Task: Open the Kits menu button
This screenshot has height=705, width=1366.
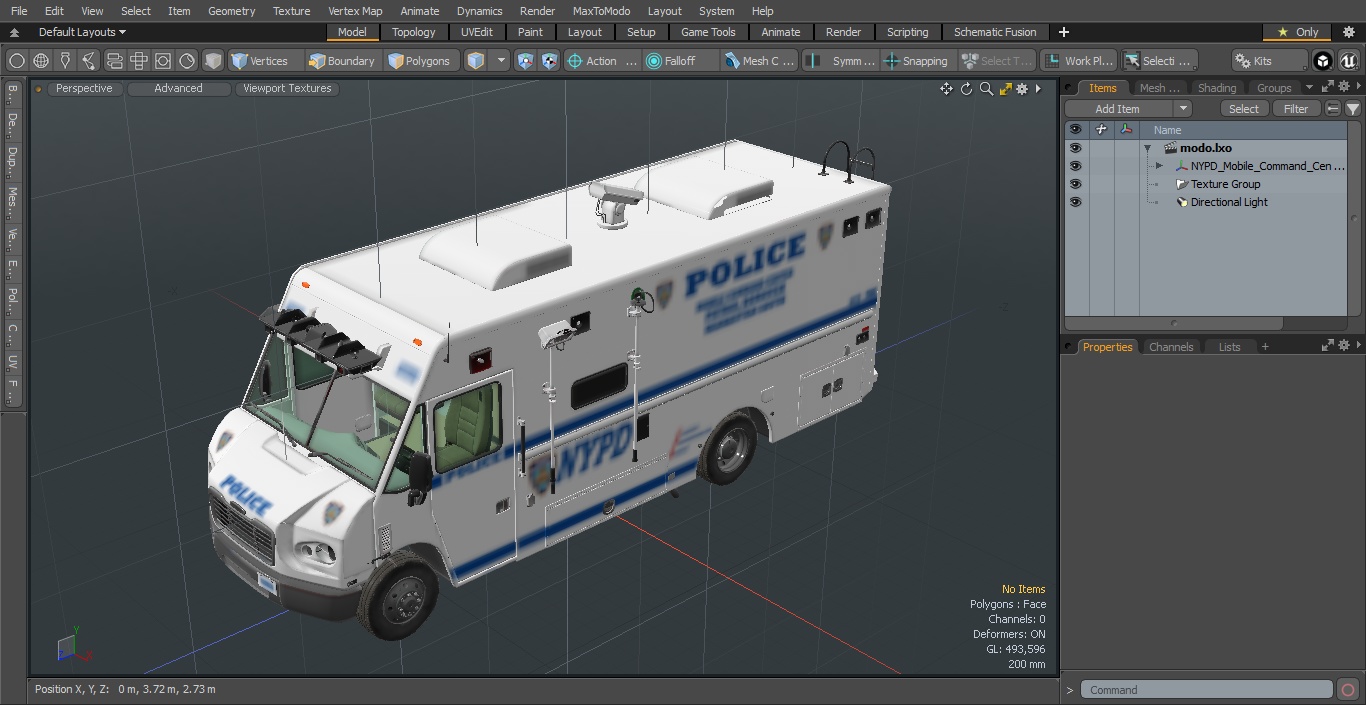Action: [x=1269, y=61]
